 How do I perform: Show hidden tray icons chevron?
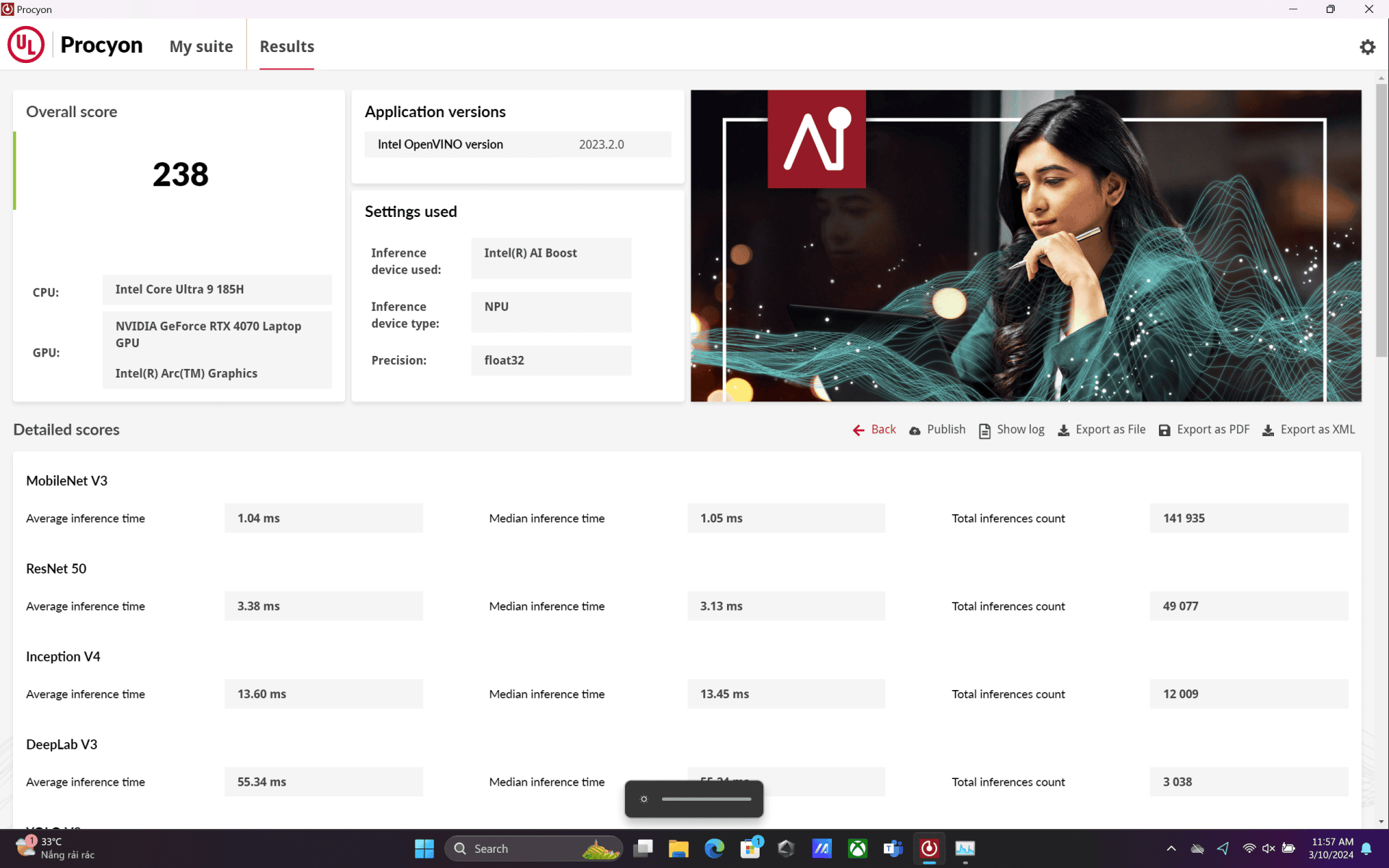(1171, 848)
